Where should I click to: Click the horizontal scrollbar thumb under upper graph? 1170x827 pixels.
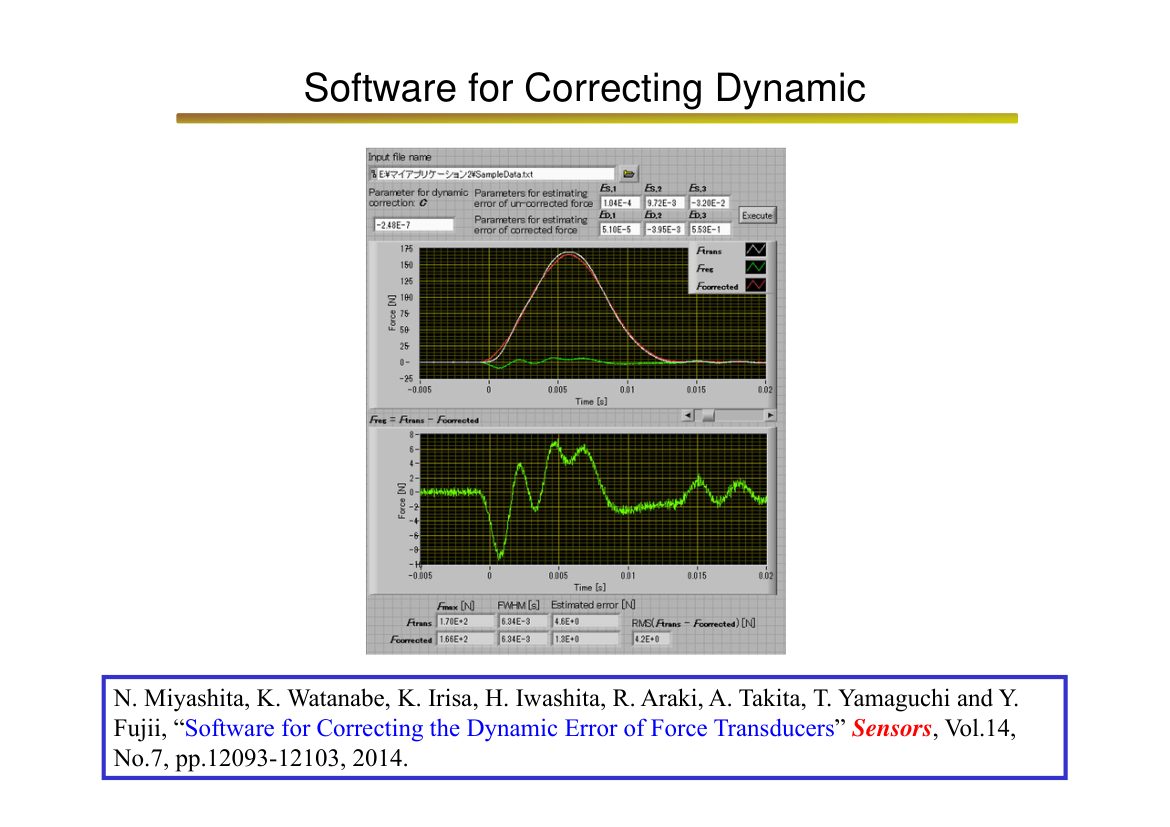coord(708,416)
